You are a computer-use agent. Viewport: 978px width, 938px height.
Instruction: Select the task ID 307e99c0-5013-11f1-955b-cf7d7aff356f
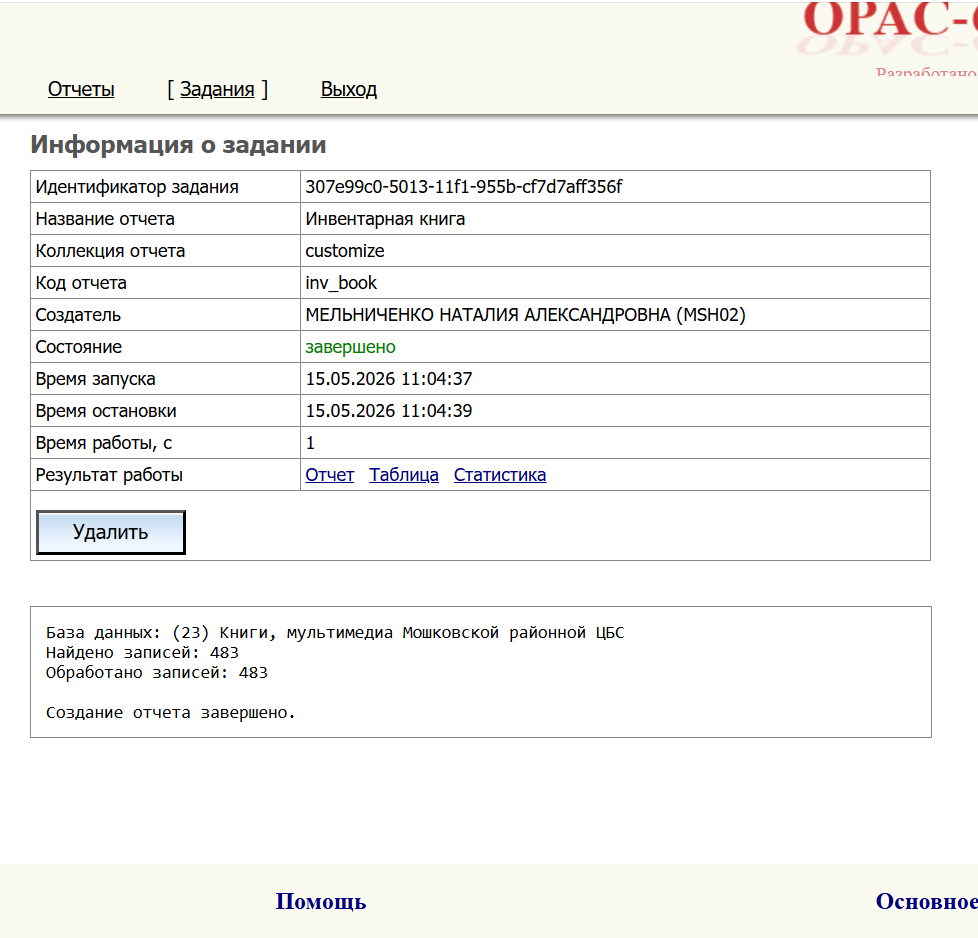coord(463,186)
